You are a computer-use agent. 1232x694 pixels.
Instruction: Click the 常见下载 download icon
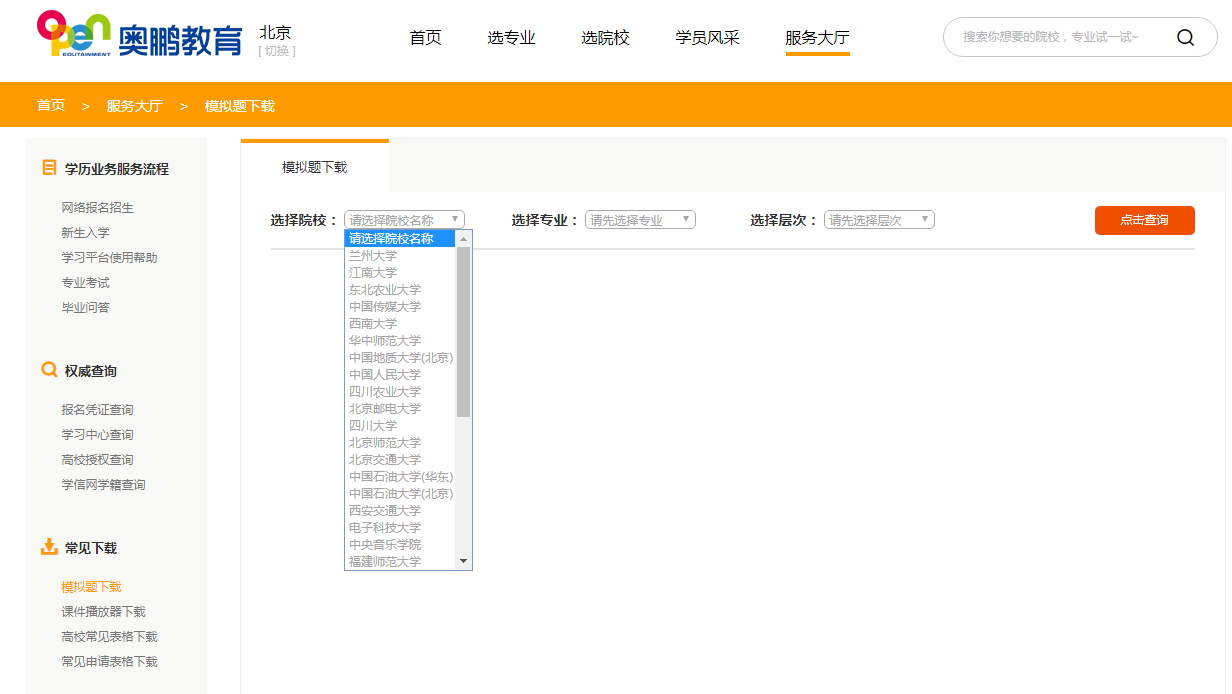48,547
